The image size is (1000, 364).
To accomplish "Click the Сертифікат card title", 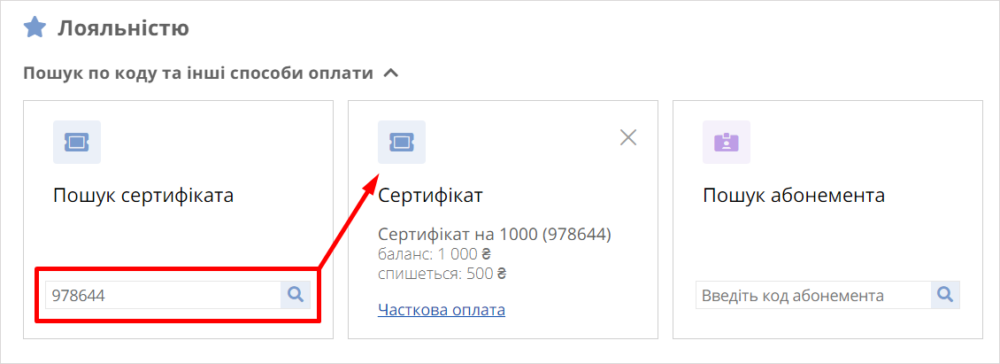I will tap(430, 195).
